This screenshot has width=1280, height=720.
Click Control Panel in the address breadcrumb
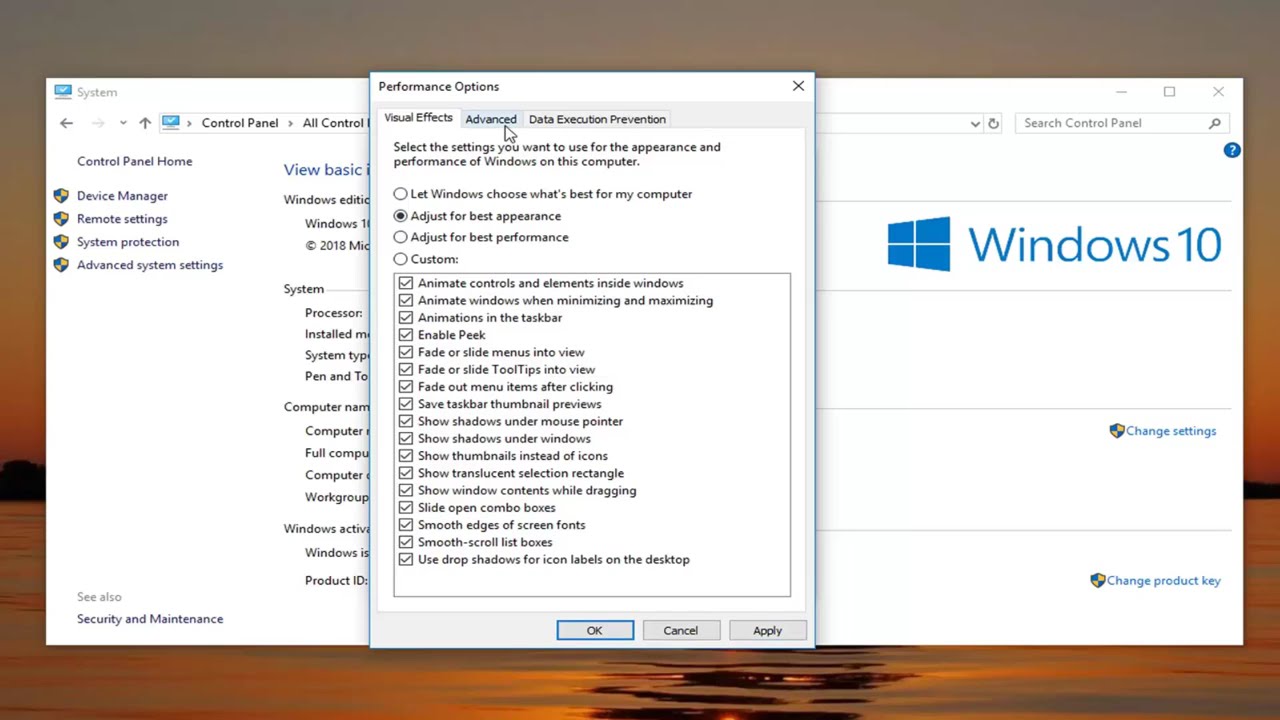[240, 123]
